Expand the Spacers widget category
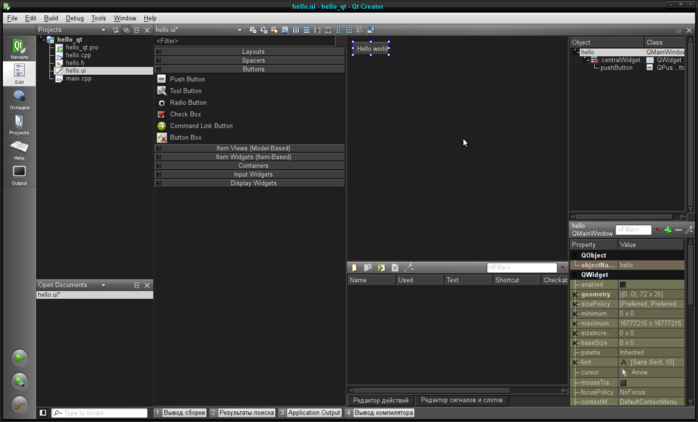698x422 pixels. [158, 60]
